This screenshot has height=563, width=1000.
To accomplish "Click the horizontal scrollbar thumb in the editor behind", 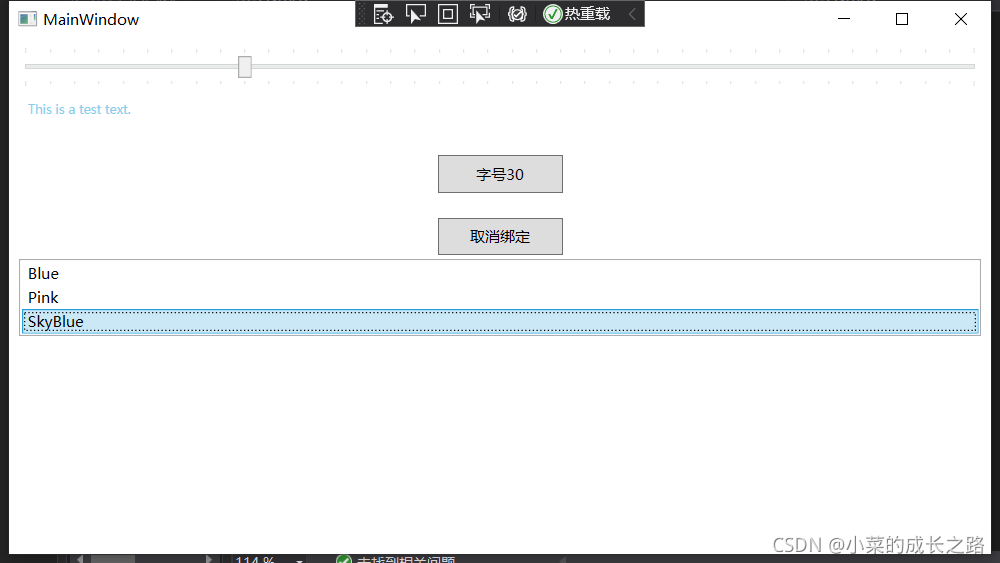I will [113, 559].
